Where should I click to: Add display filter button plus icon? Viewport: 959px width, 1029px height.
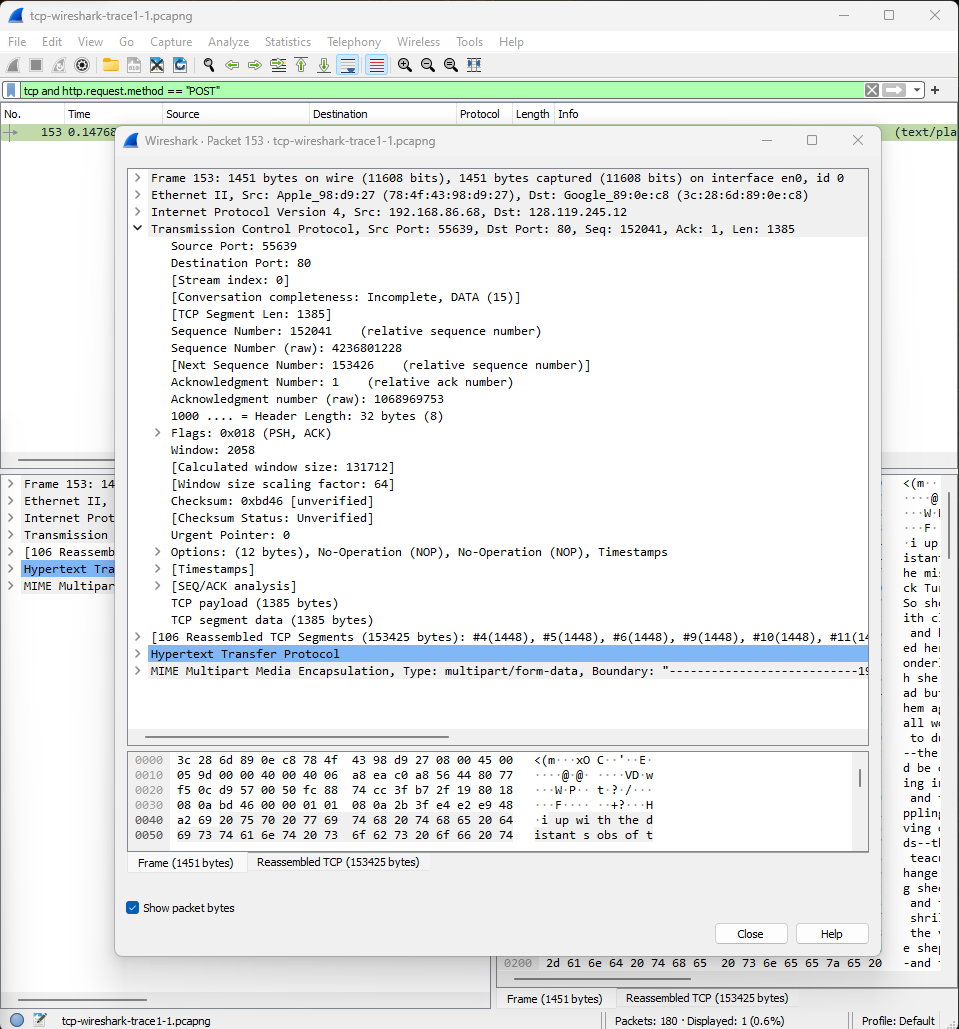click(935, 91)
